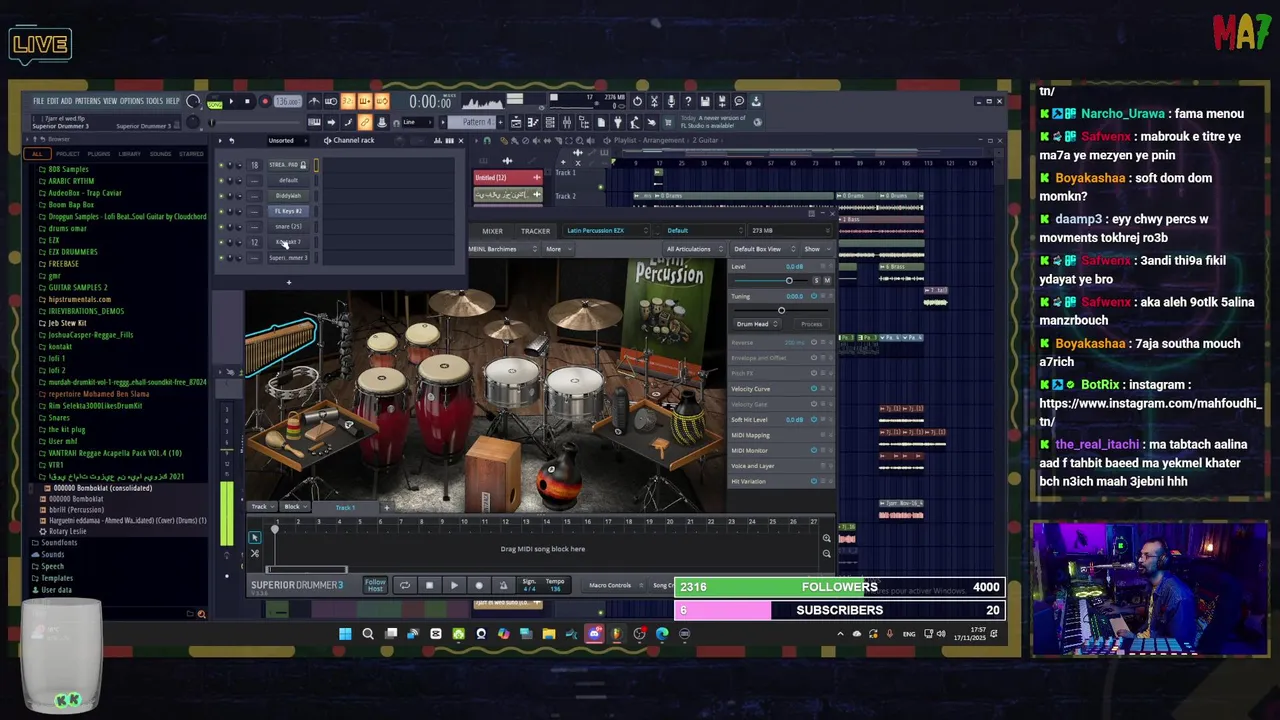Viewport: 1280px width, 720px height.
Task: Click the Tuning slider handle
Action: click(781, 310)
